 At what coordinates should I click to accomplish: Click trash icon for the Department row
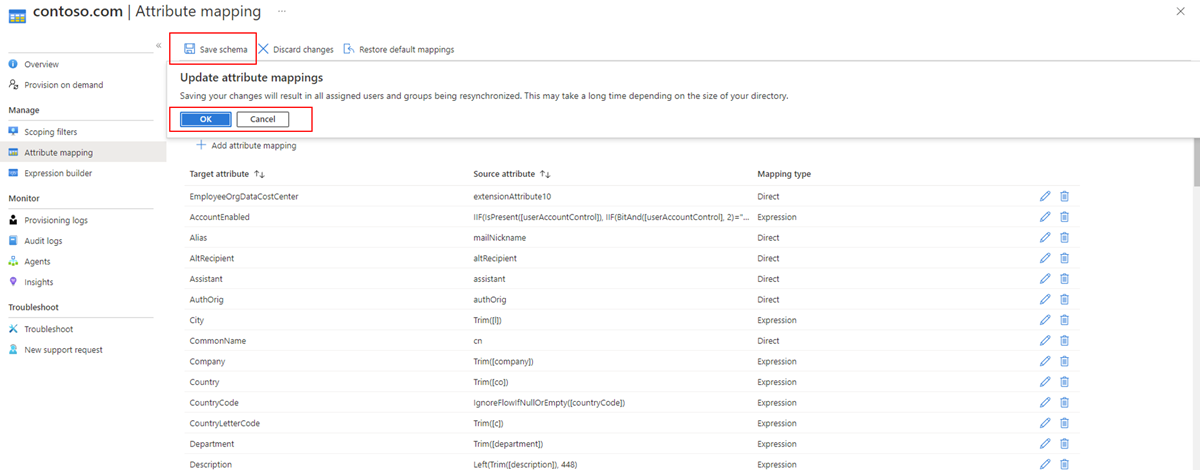point(1064,444)
